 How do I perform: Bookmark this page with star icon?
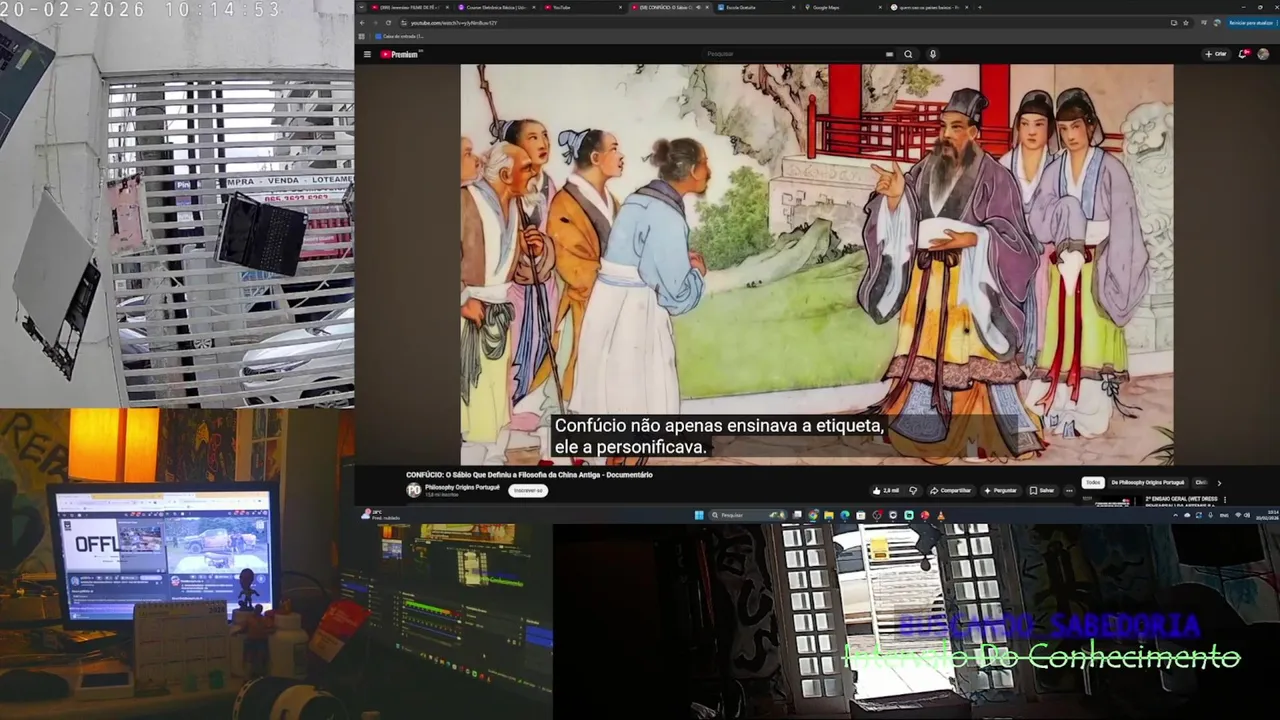(1186, 23)
